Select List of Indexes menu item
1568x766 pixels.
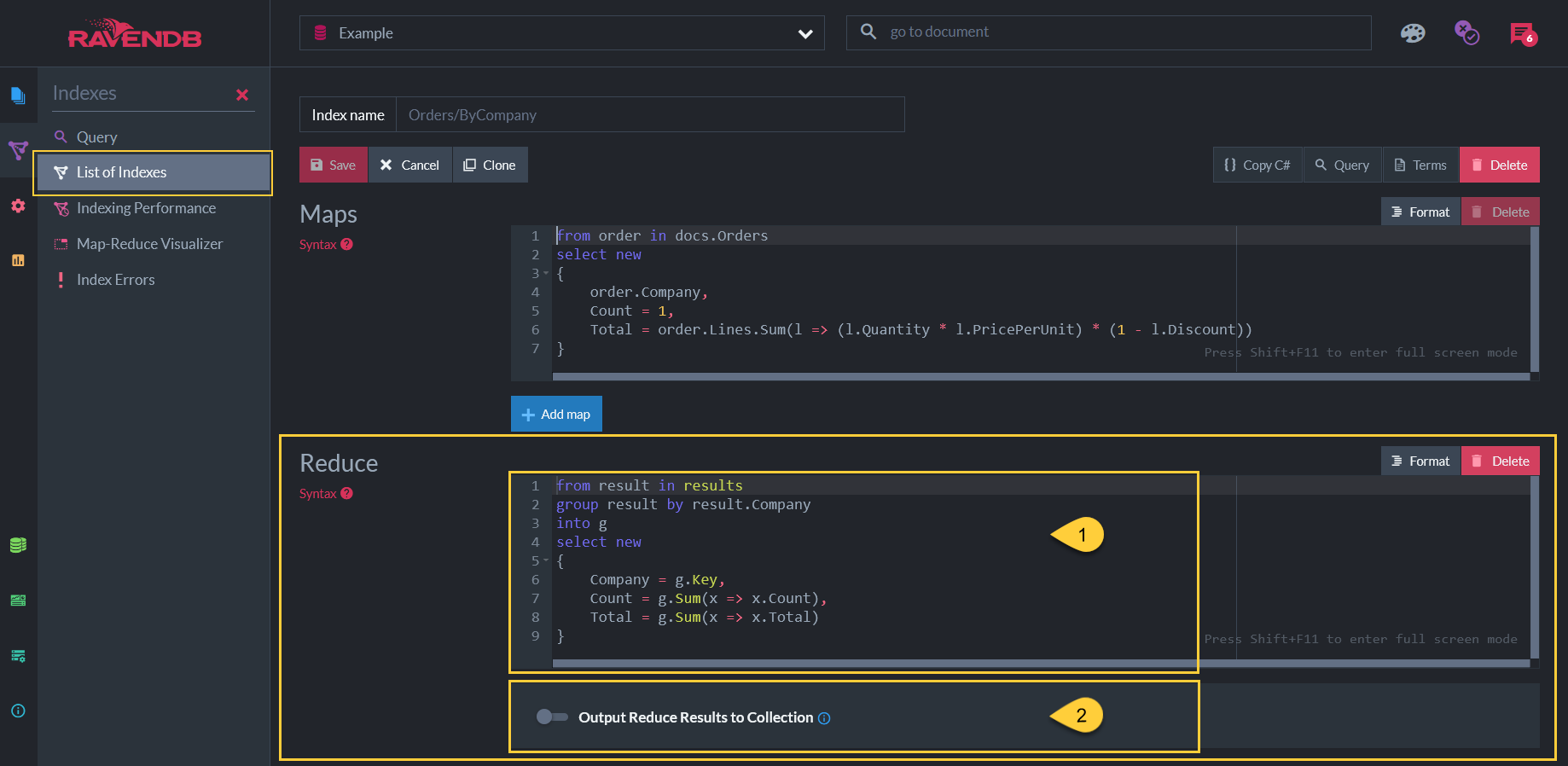tap(154, 172)
